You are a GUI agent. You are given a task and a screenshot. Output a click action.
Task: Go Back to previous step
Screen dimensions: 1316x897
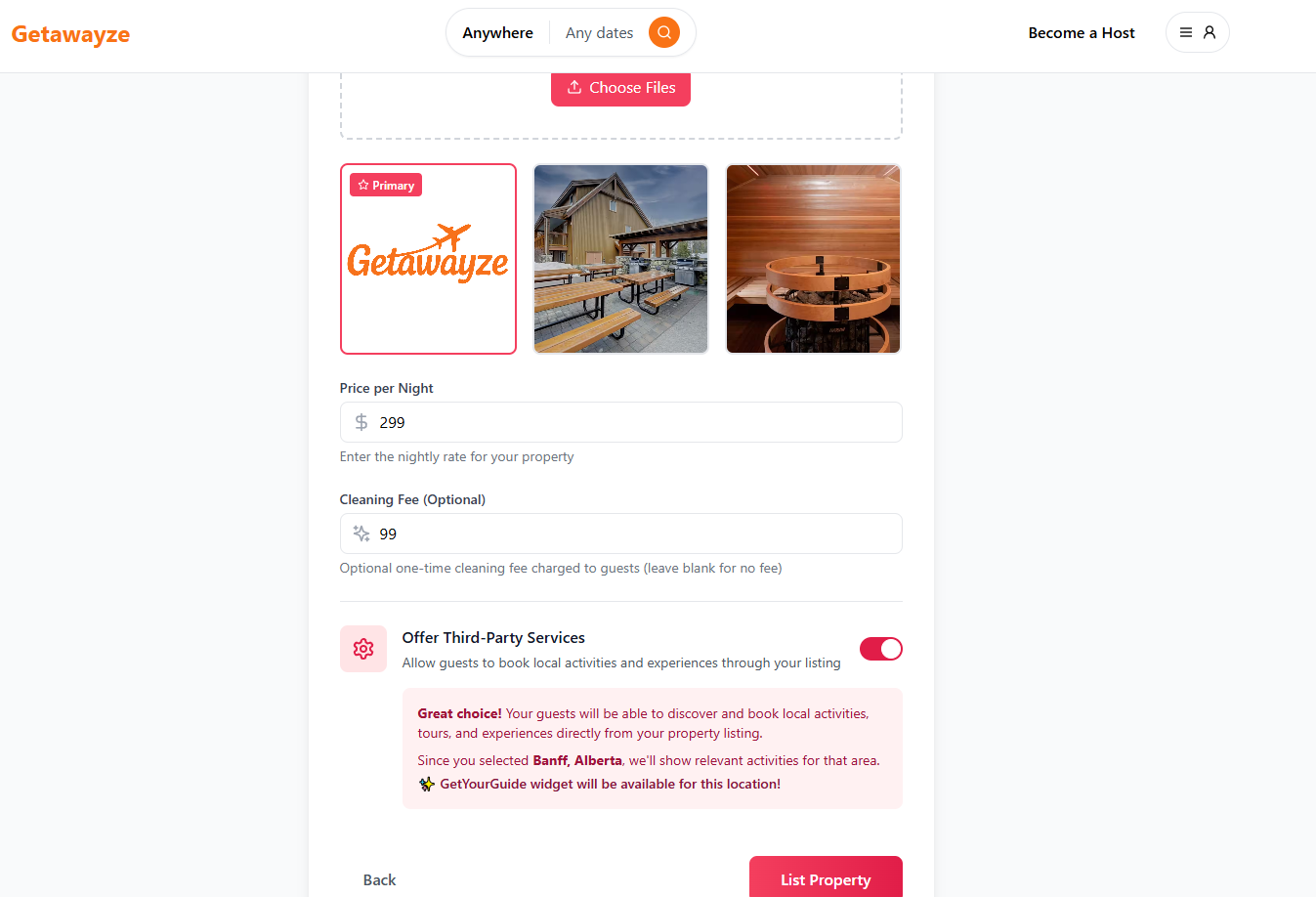(379, 879)
